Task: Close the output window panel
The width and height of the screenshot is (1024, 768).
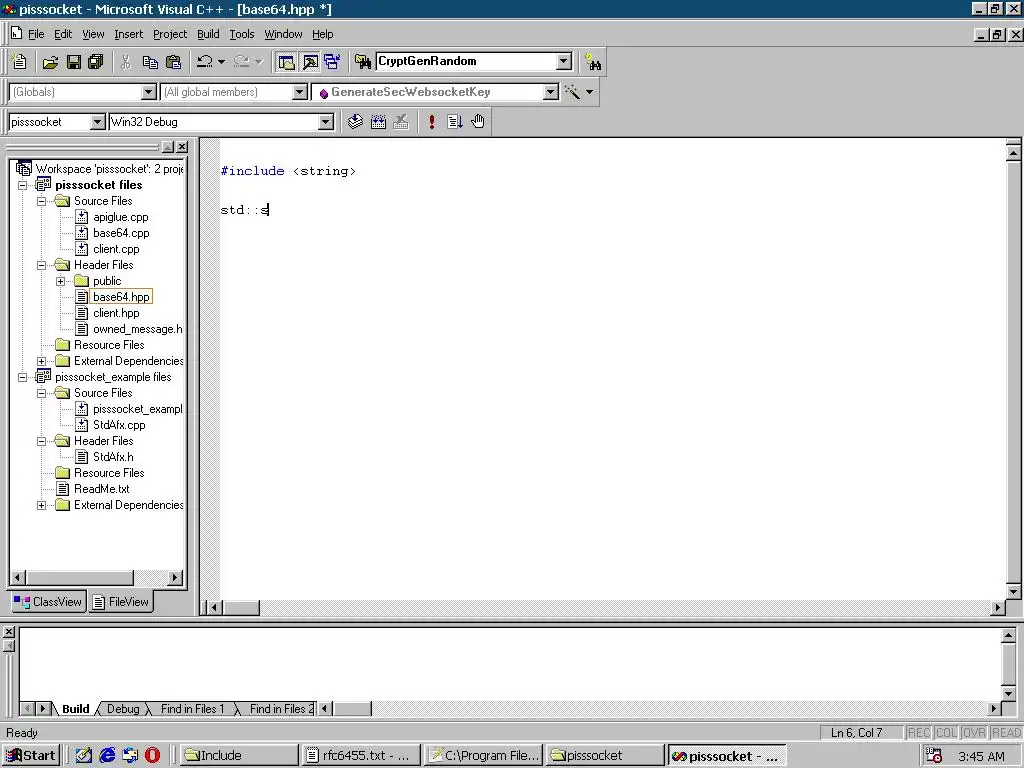Action: click(8, 632)
